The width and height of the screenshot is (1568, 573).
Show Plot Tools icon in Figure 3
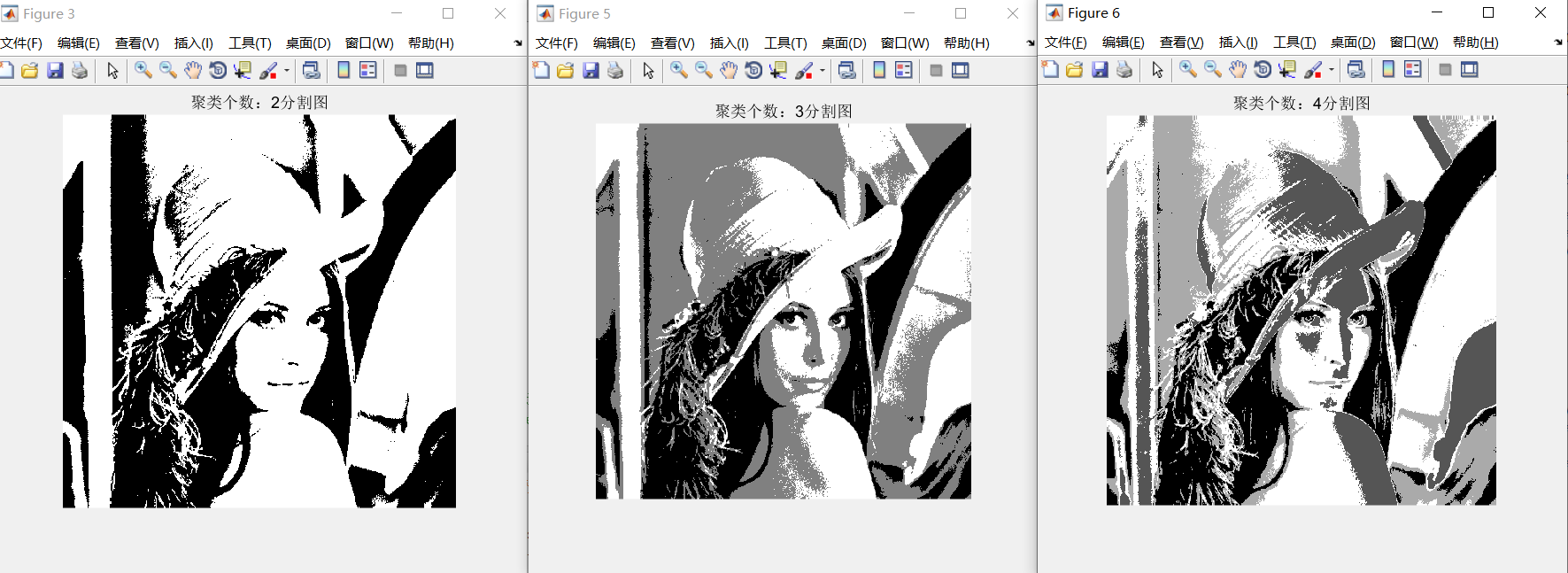click(425, 70)
